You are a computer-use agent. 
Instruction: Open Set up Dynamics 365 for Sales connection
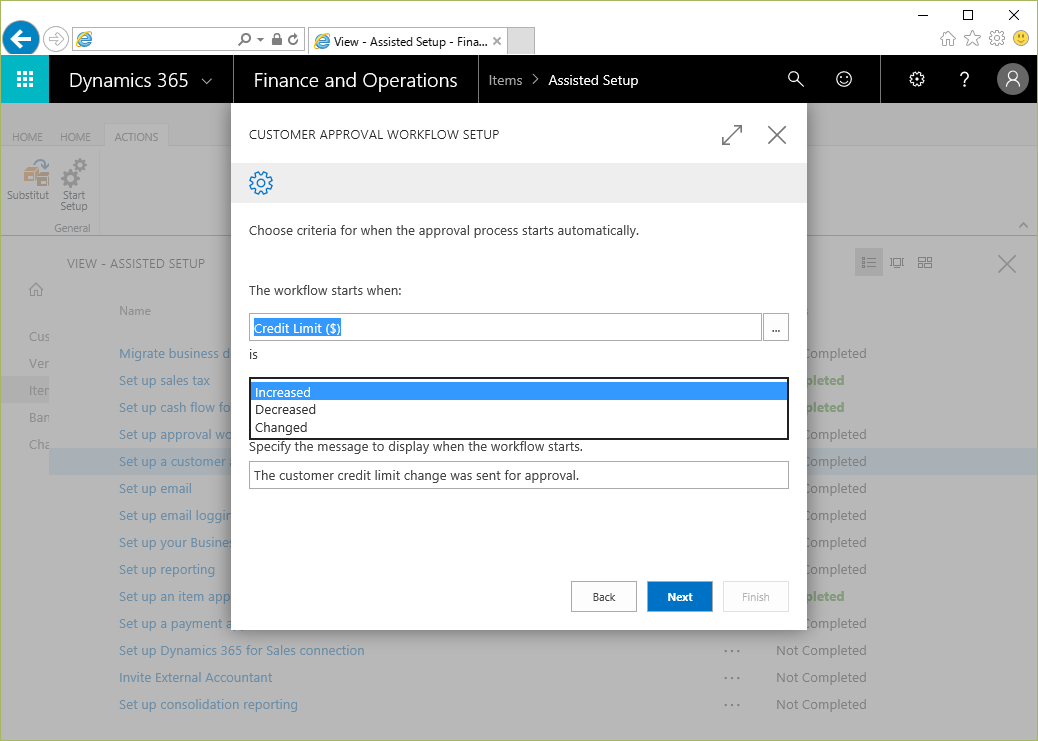click(x=242, y=650)
